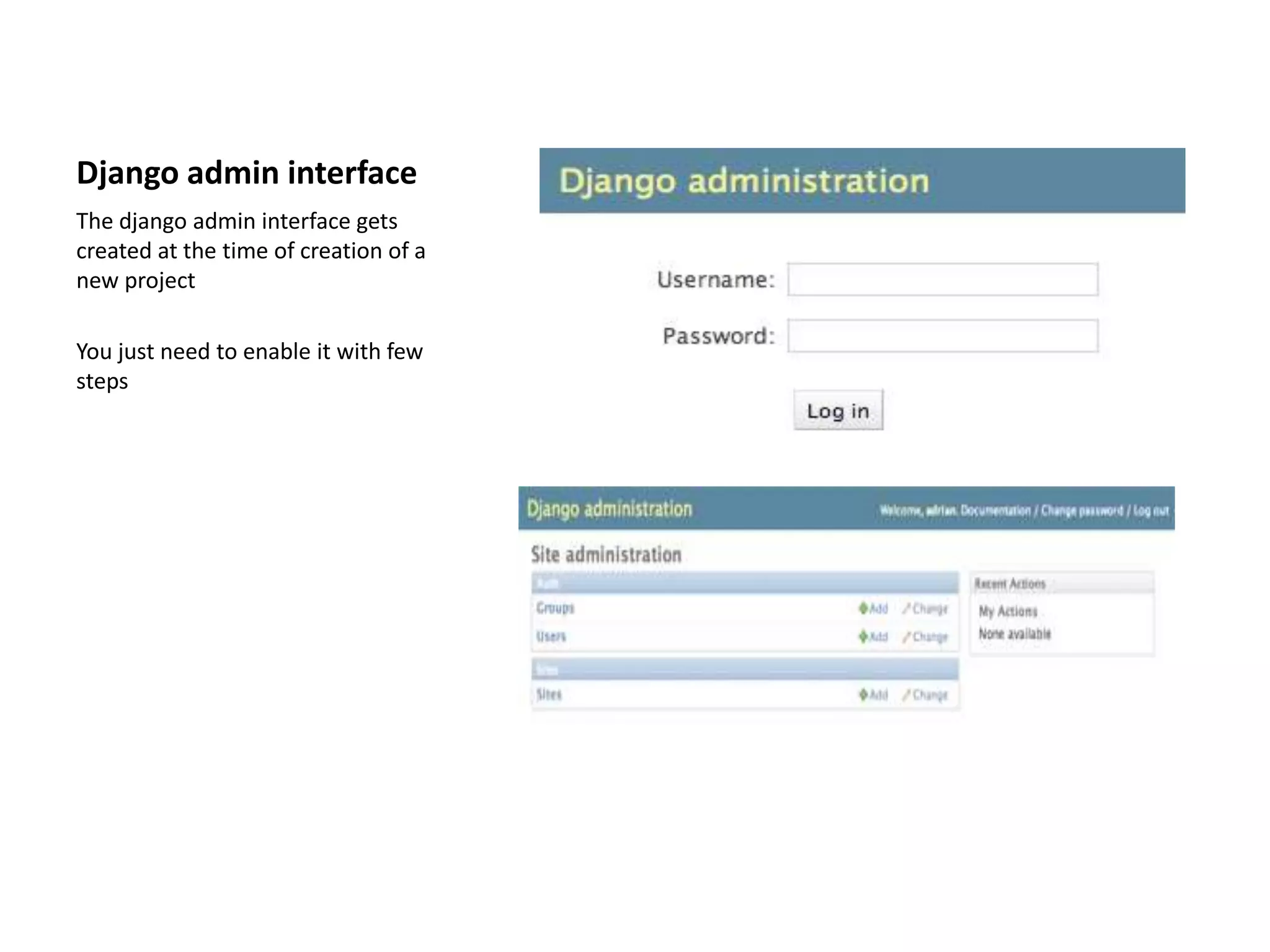Image resolution: width=1270 pixels, height=952 pixels.
Task: Click the green Add icon for Sites
Action: point(863,695)
